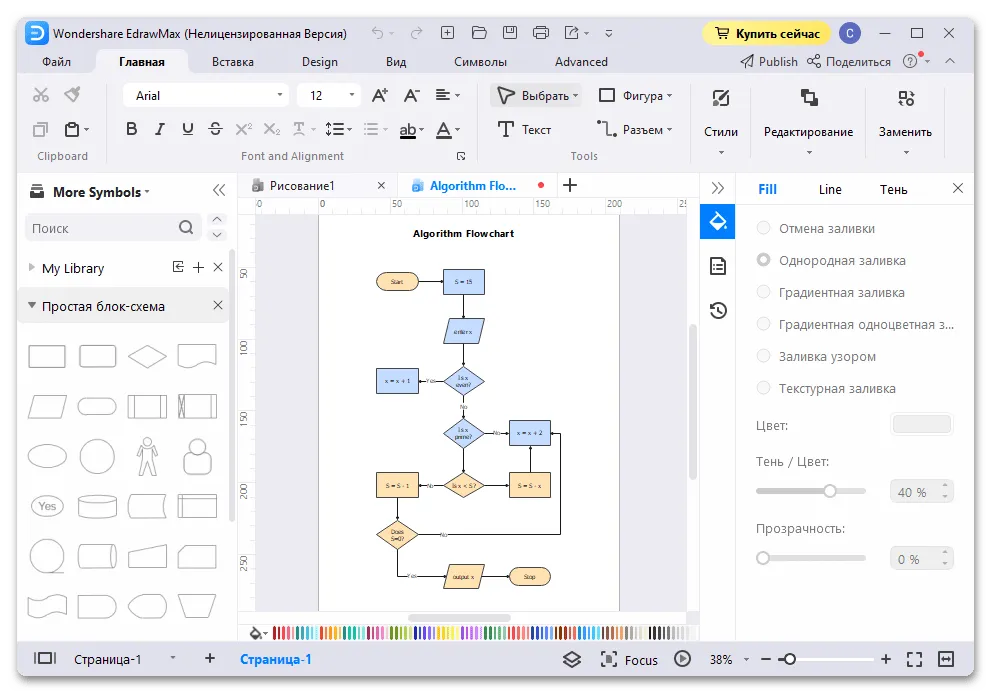Switch to the Design ribbon tab
The height and width of the screenshot is (693, 991).
click(x=320, y=62)
